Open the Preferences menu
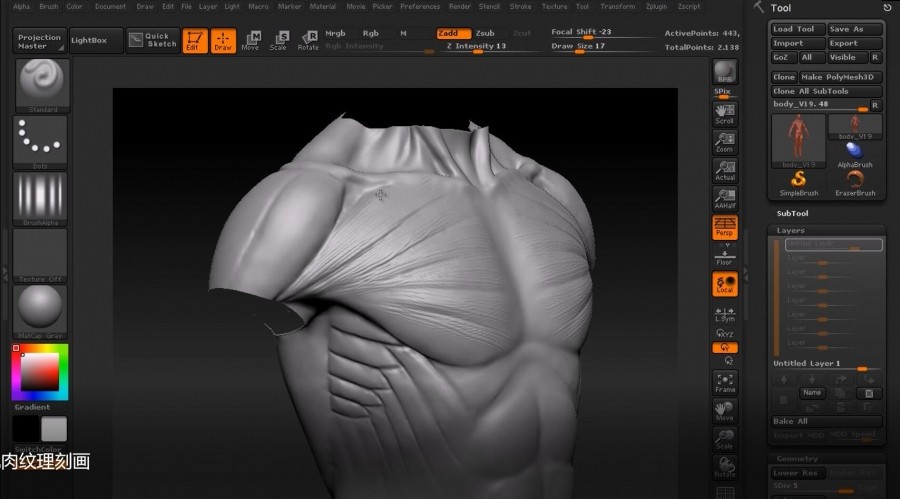 (420, 6)
